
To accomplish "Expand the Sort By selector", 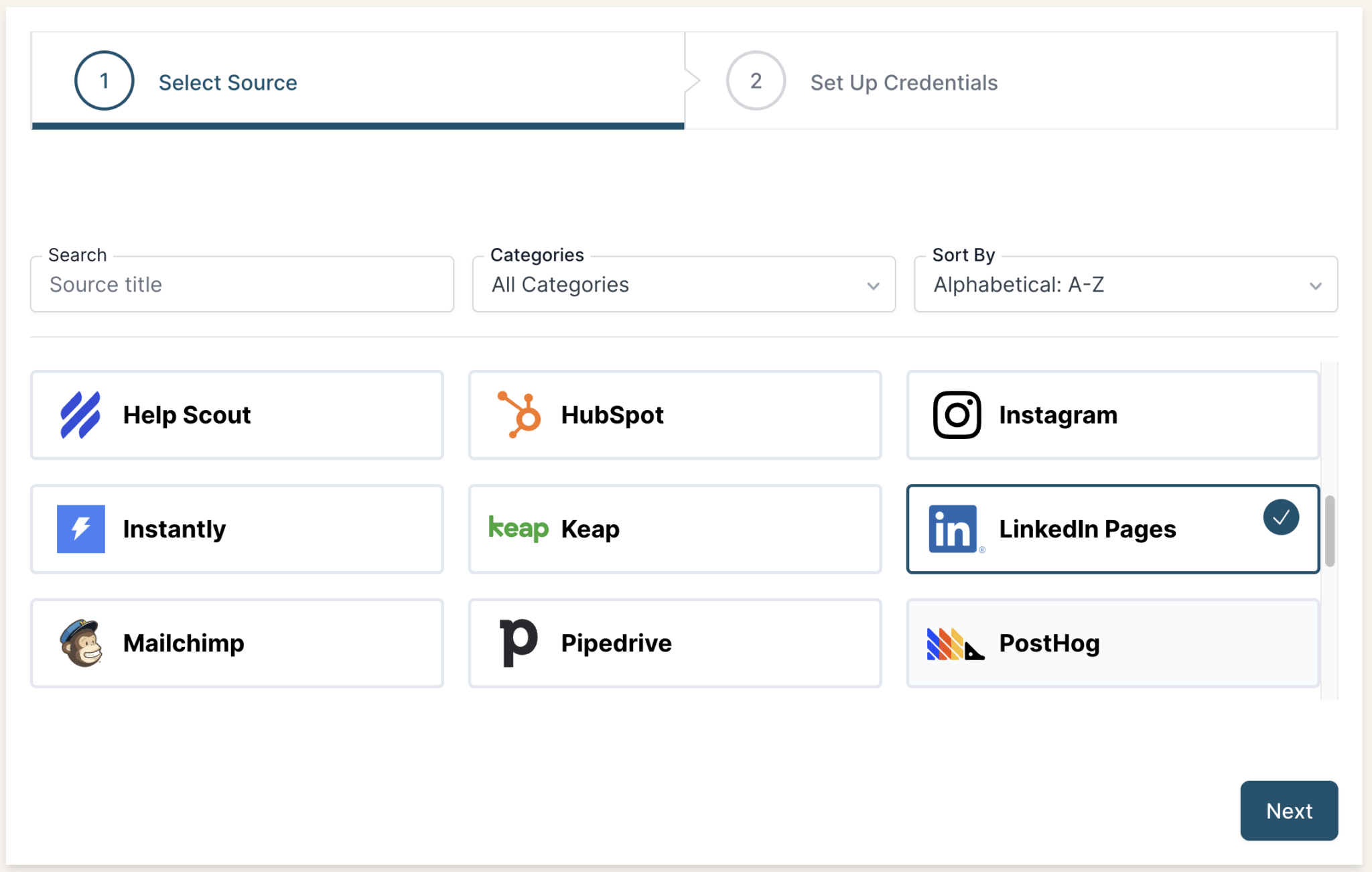I will [1125, 284].
